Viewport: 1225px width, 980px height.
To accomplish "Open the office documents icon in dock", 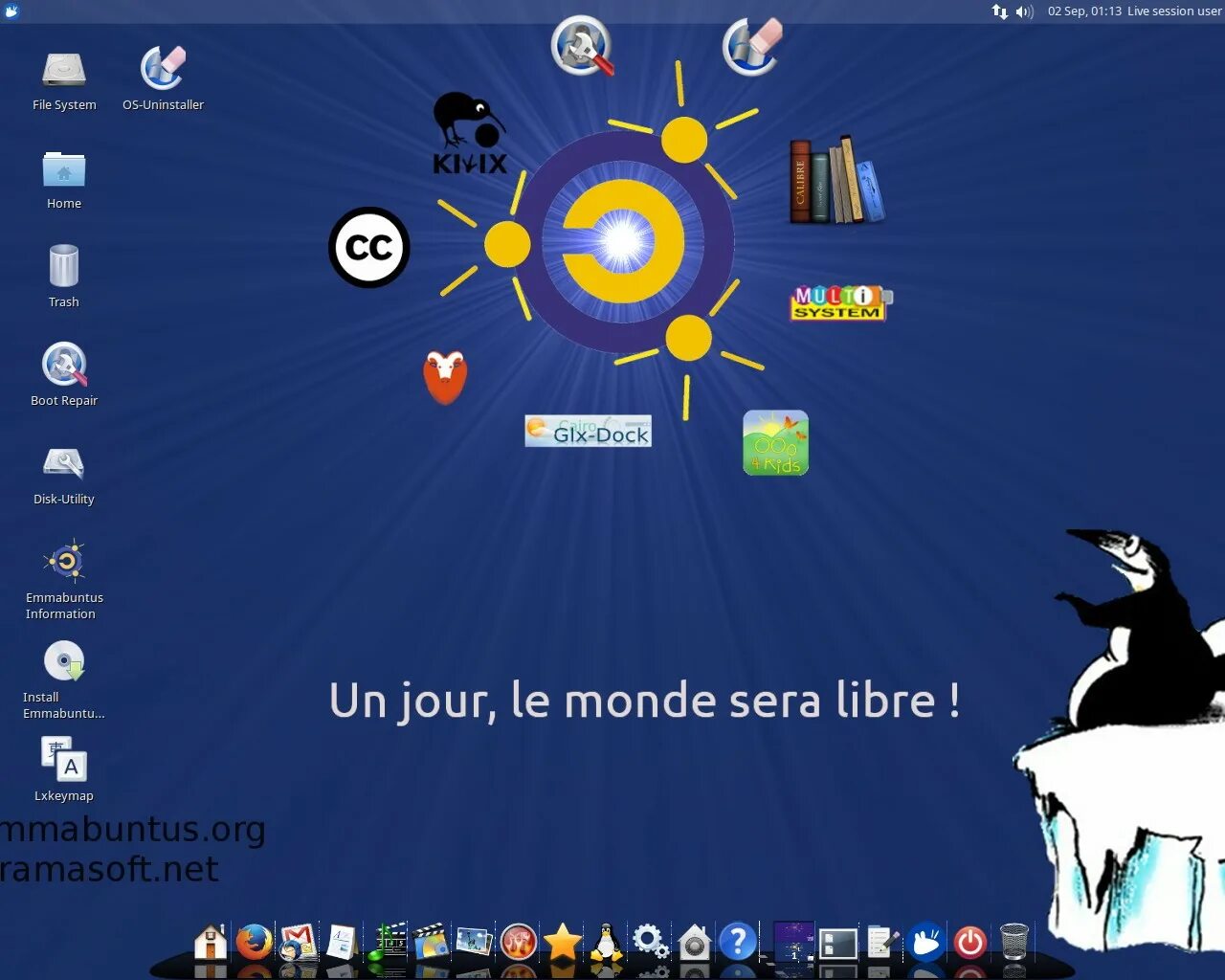I will point(342,943).
